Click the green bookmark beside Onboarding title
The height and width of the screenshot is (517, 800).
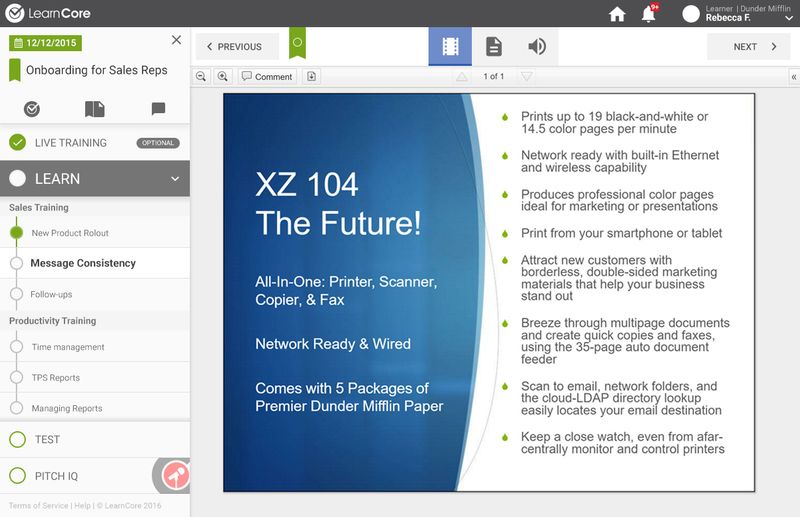(x=15, y=70)
